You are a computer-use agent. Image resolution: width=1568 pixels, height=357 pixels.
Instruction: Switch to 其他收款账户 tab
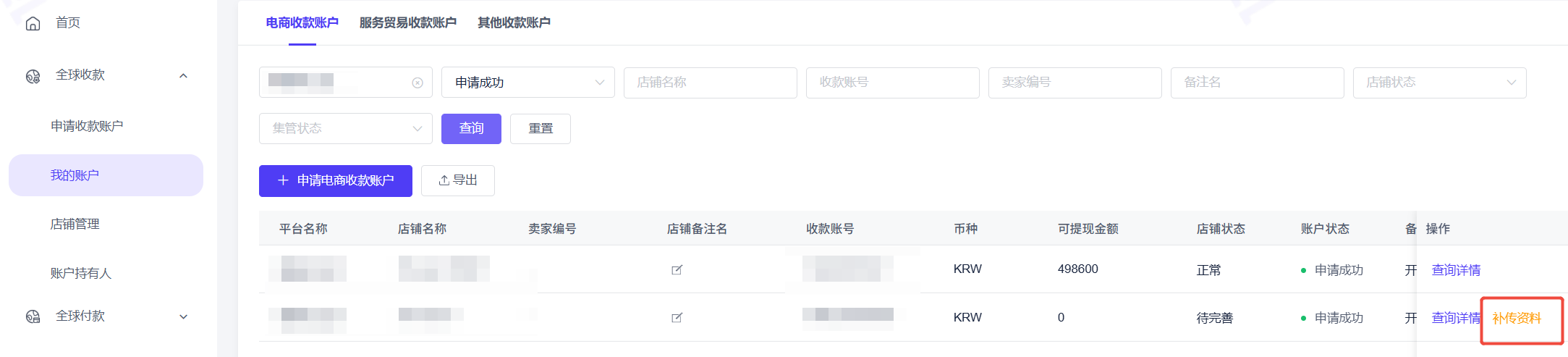click(x=514, y=23)
